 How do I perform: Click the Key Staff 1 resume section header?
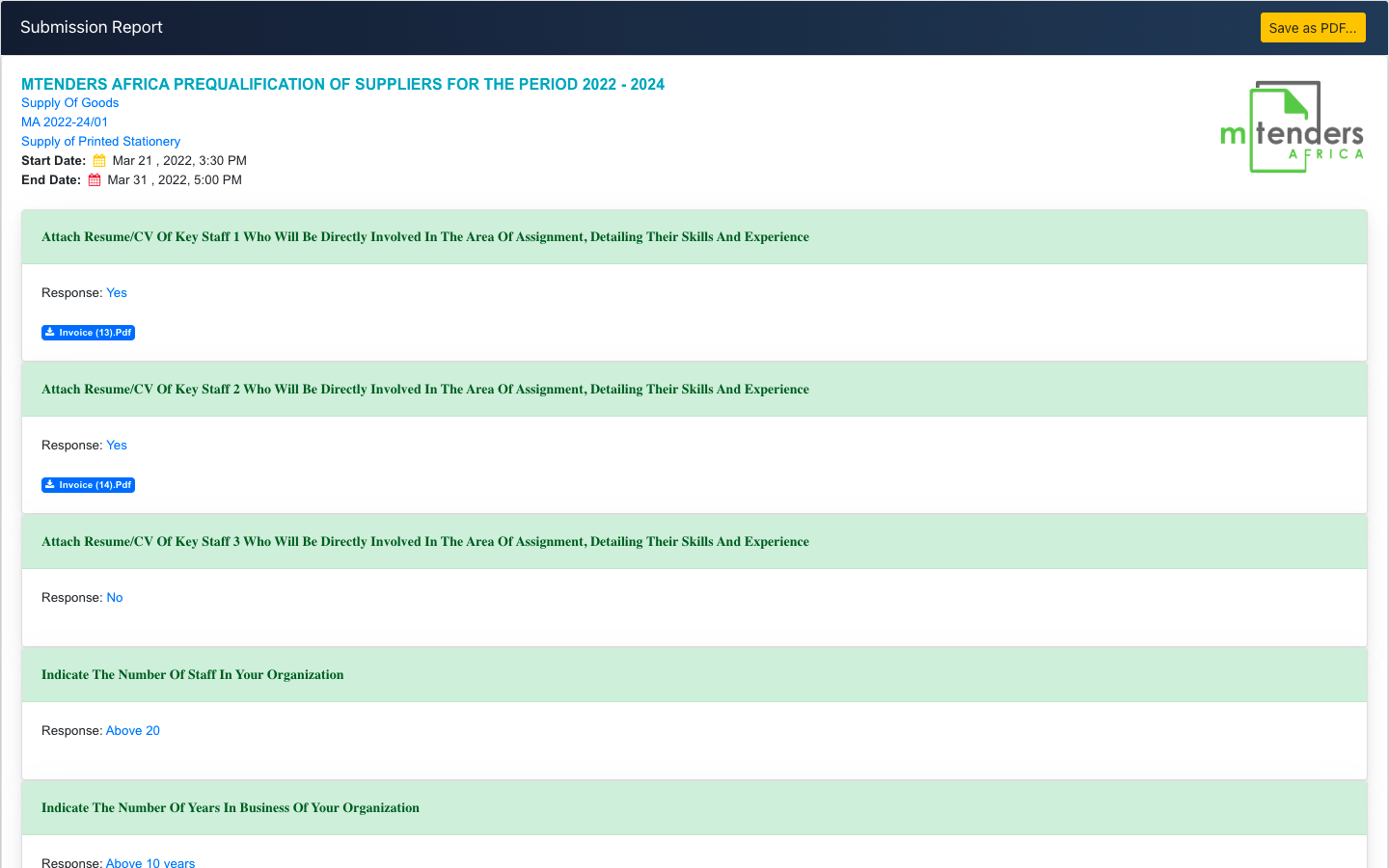click(x=694, y=237)
